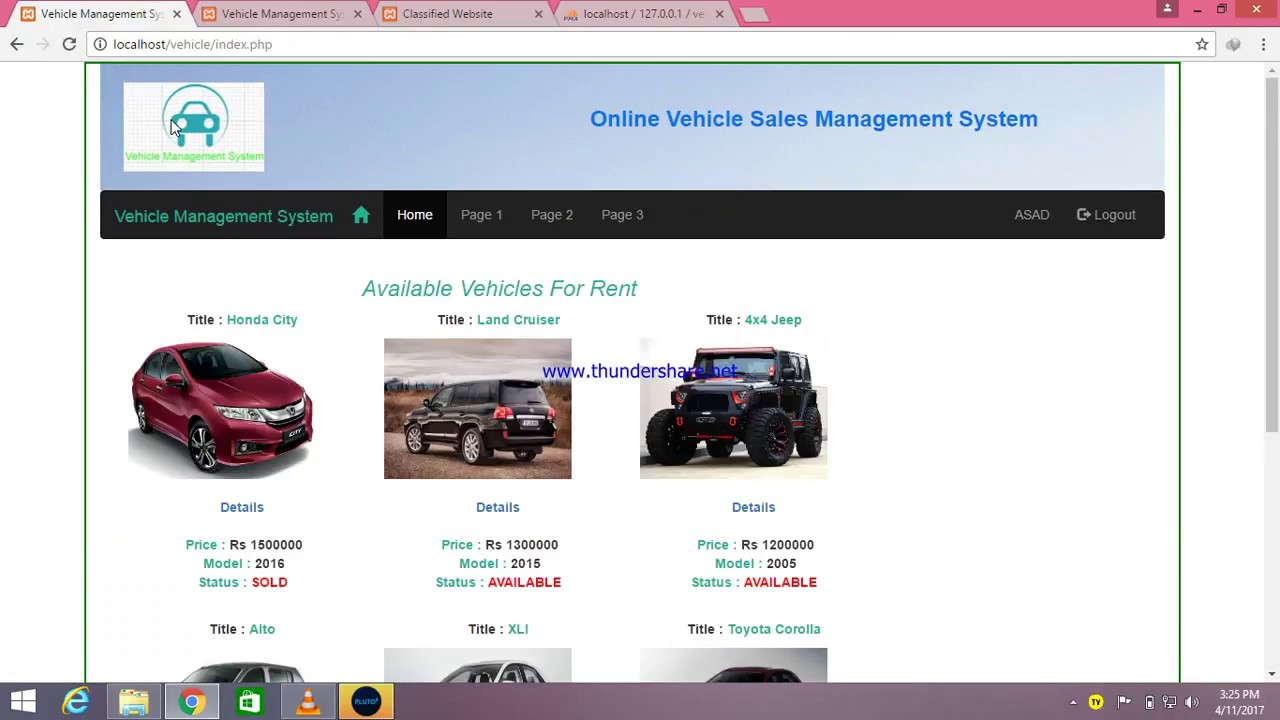Click Honda City title text

(262, 320)
